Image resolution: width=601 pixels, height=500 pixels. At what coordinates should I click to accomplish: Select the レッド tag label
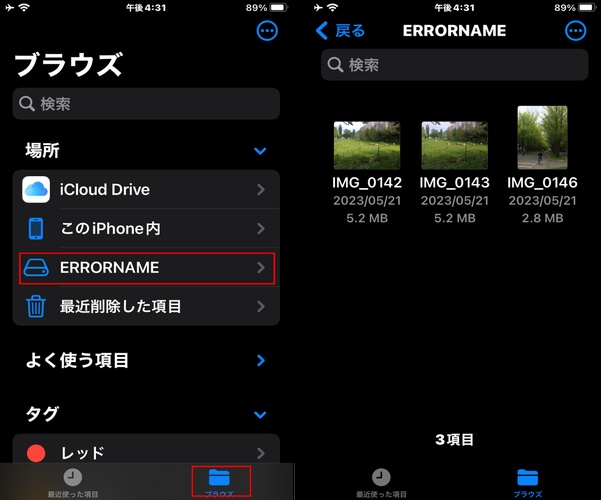[x=82, y=453]
